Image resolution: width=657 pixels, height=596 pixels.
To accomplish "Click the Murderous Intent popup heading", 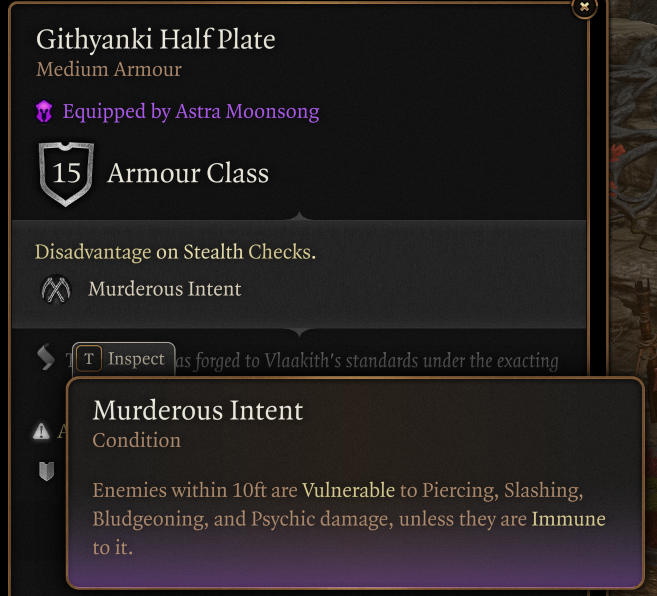I will click(197, 410).
